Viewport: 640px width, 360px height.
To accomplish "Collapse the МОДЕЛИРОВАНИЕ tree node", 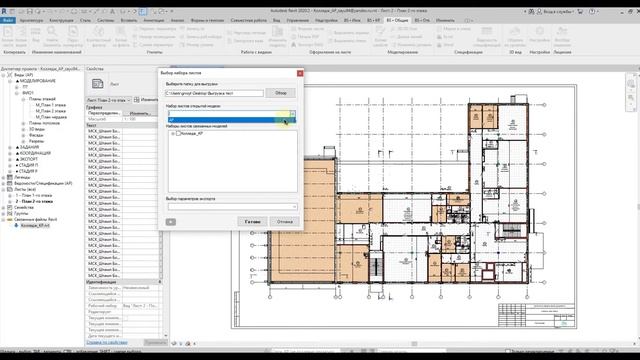I will point(10,81).
